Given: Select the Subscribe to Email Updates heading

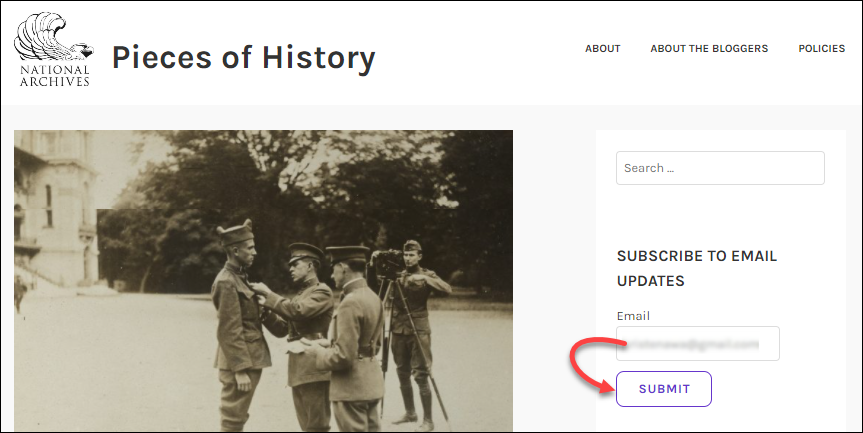Looking at the screenshot, I should (x=696, y=268).
